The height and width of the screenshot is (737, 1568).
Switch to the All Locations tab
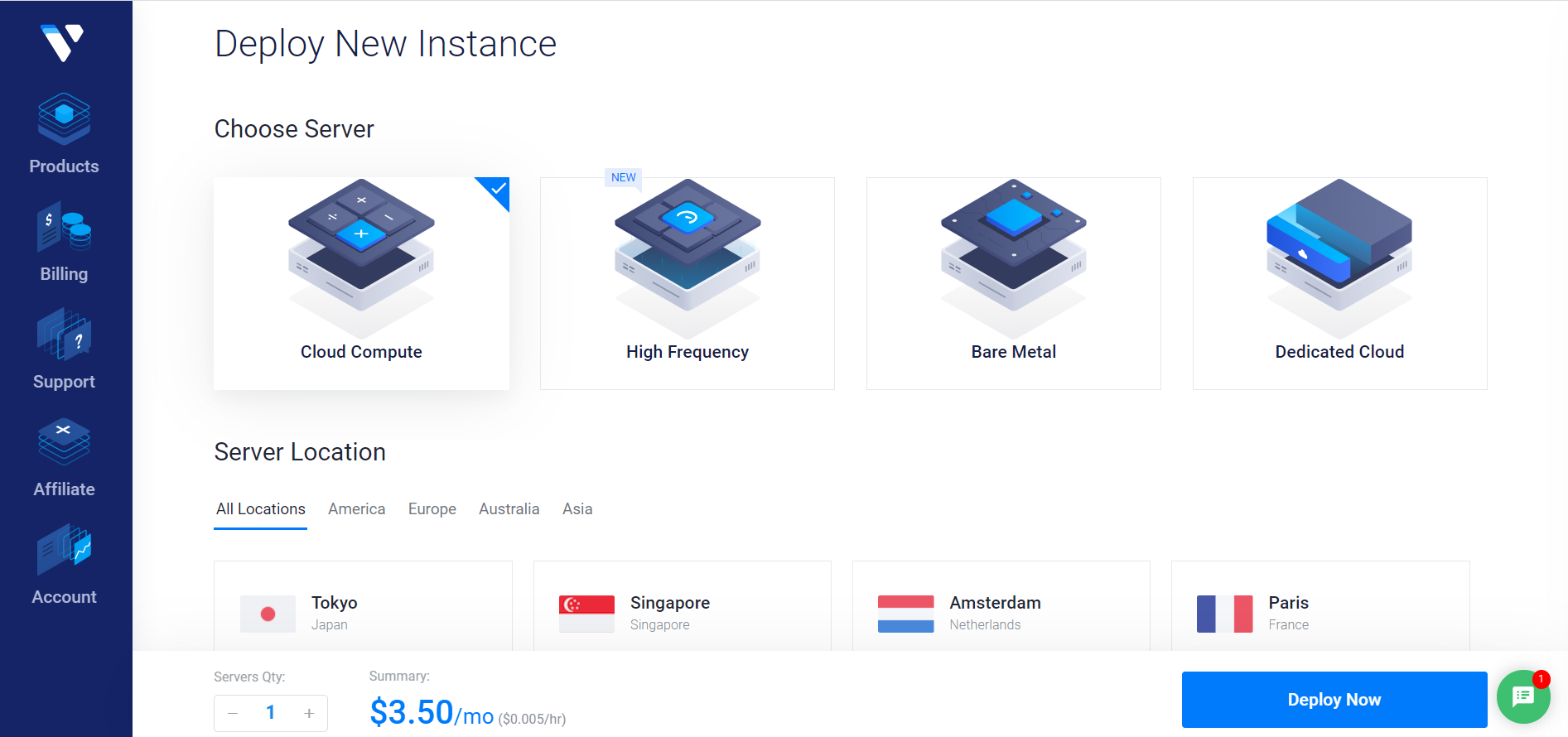coord(261,509)
